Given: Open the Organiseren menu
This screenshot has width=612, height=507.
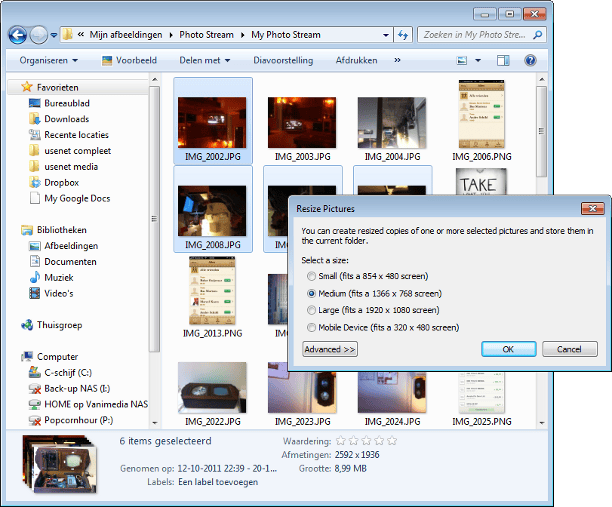Looking at the screenshot, I should coord(49,60).
